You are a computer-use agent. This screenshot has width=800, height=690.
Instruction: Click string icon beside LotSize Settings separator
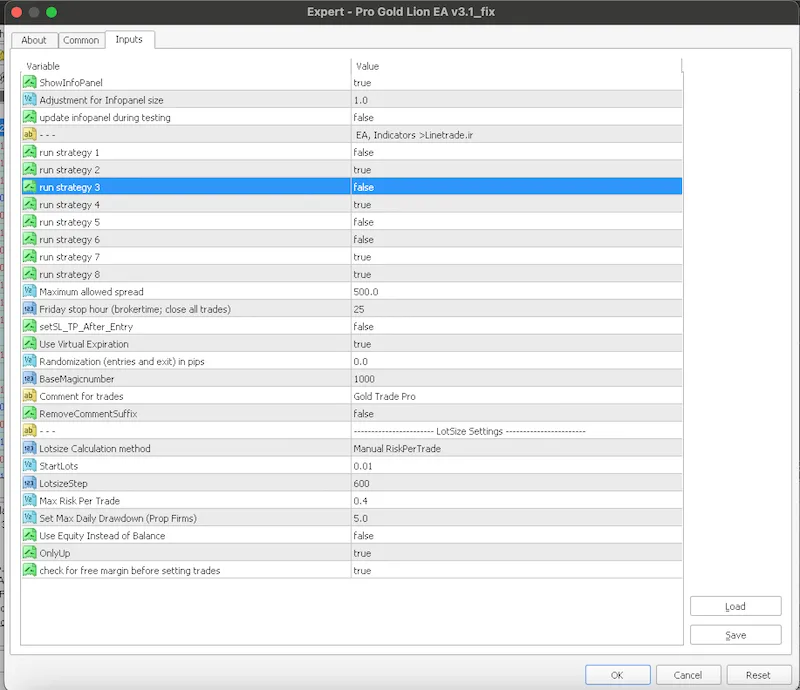pyautogui.click(x=30, y=431)
